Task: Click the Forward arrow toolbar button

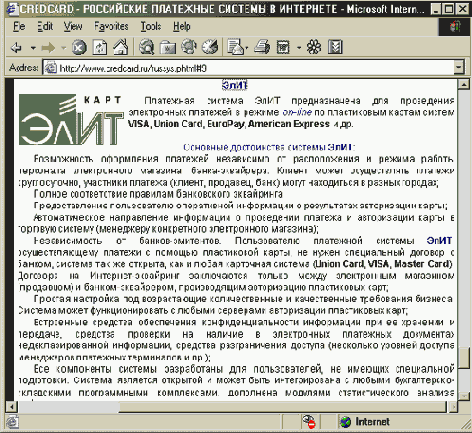Action: point(48,48)
